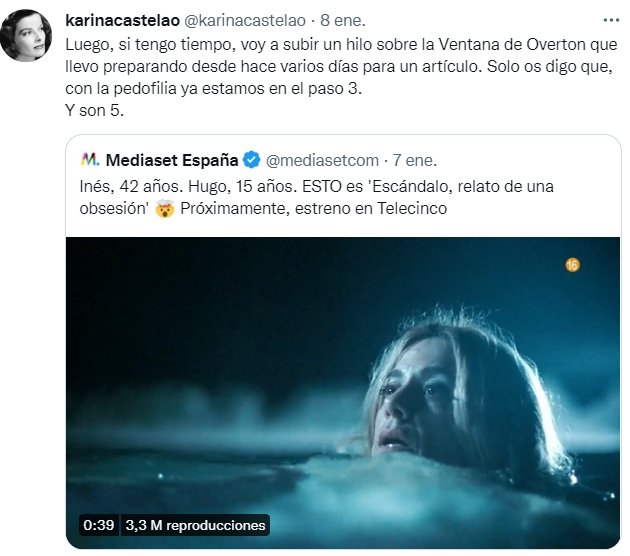Click the orange 16 age rating badge

573,265
